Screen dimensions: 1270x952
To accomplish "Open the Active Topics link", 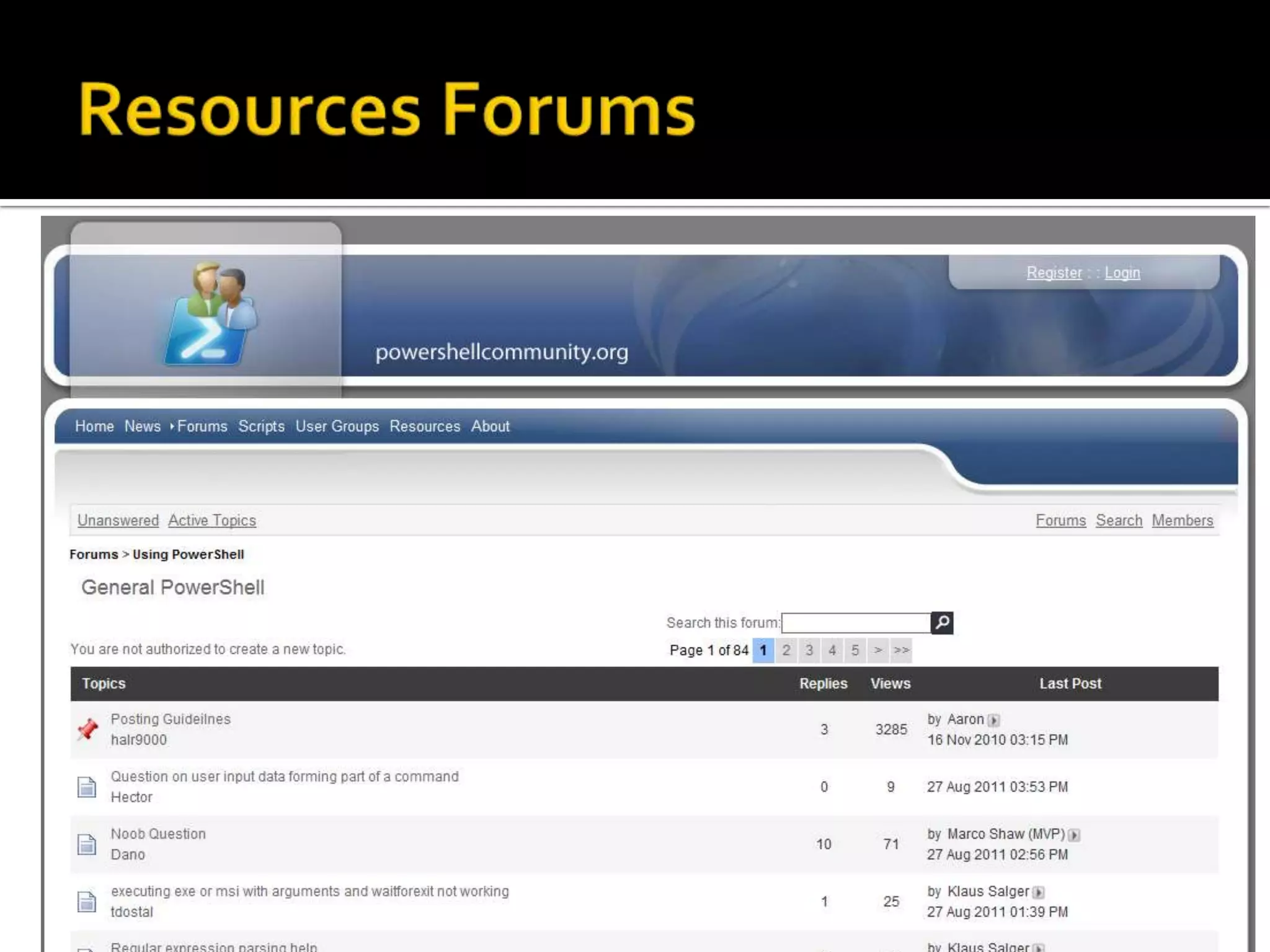I will pyautogui.click(x=212, y=521).
